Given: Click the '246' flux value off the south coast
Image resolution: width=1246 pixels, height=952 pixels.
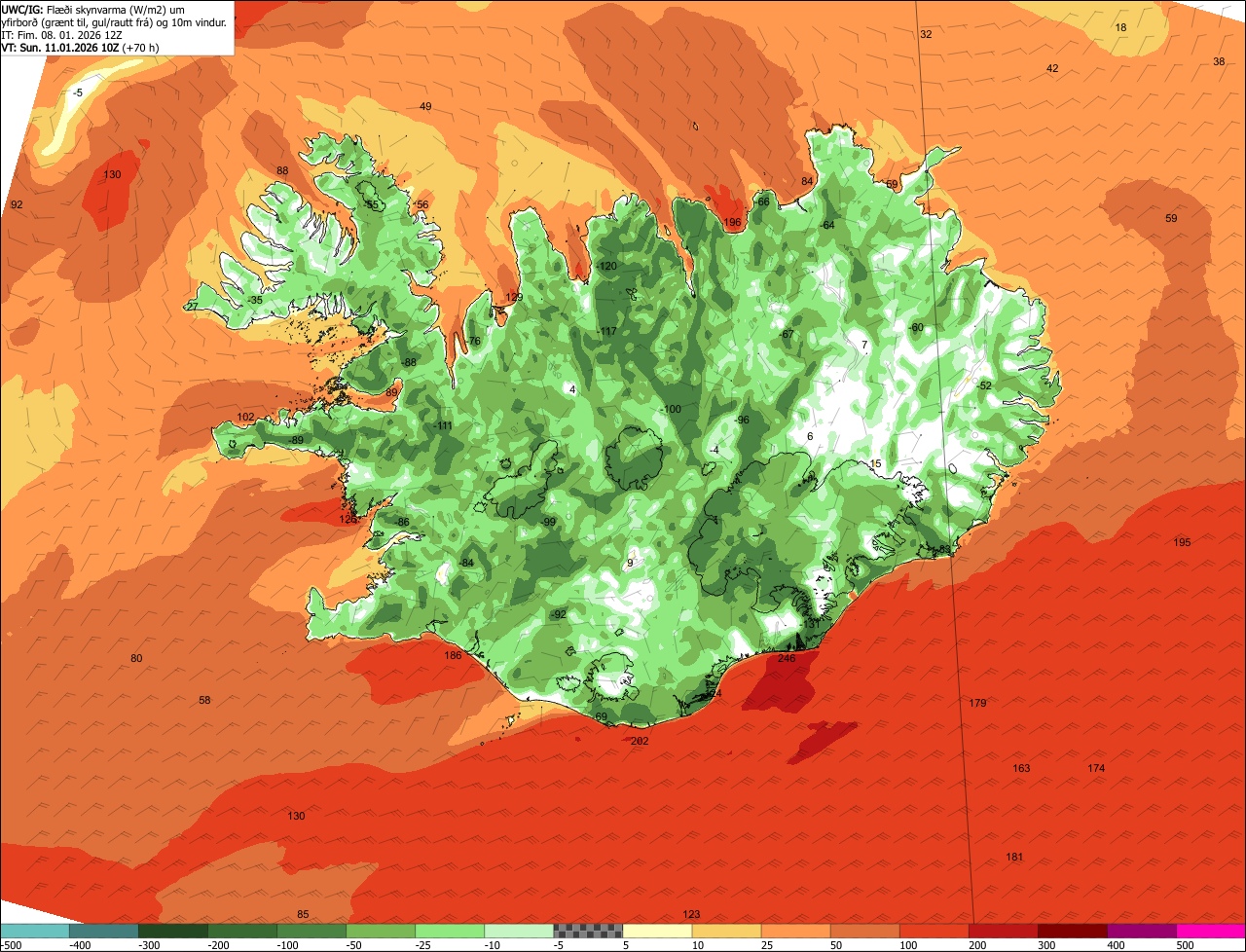Looking at the screenshot, I should [787, 659].
